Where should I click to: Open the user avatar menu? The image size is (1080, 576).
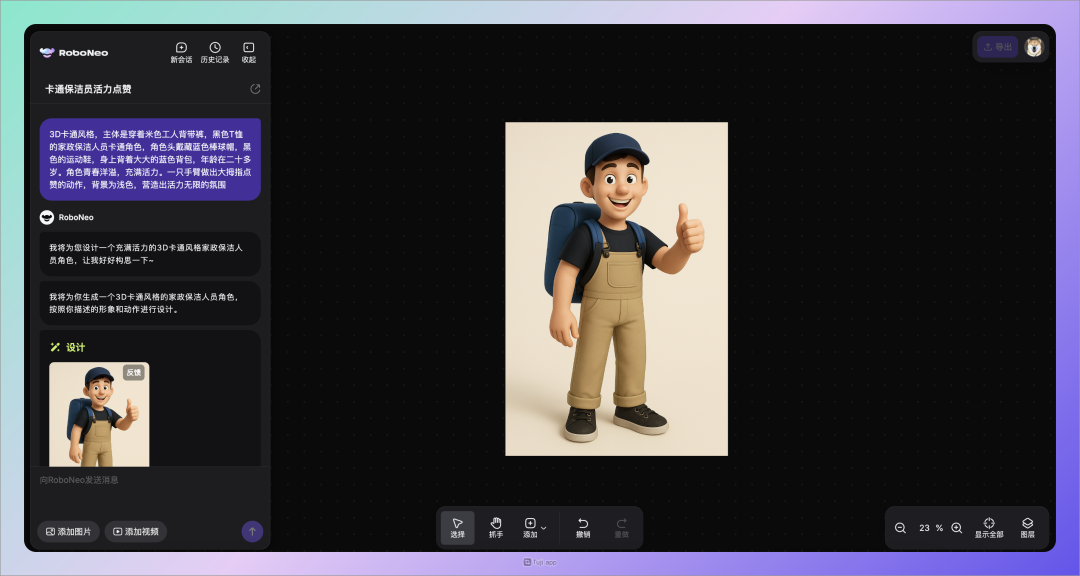[x=1034, y=47]
